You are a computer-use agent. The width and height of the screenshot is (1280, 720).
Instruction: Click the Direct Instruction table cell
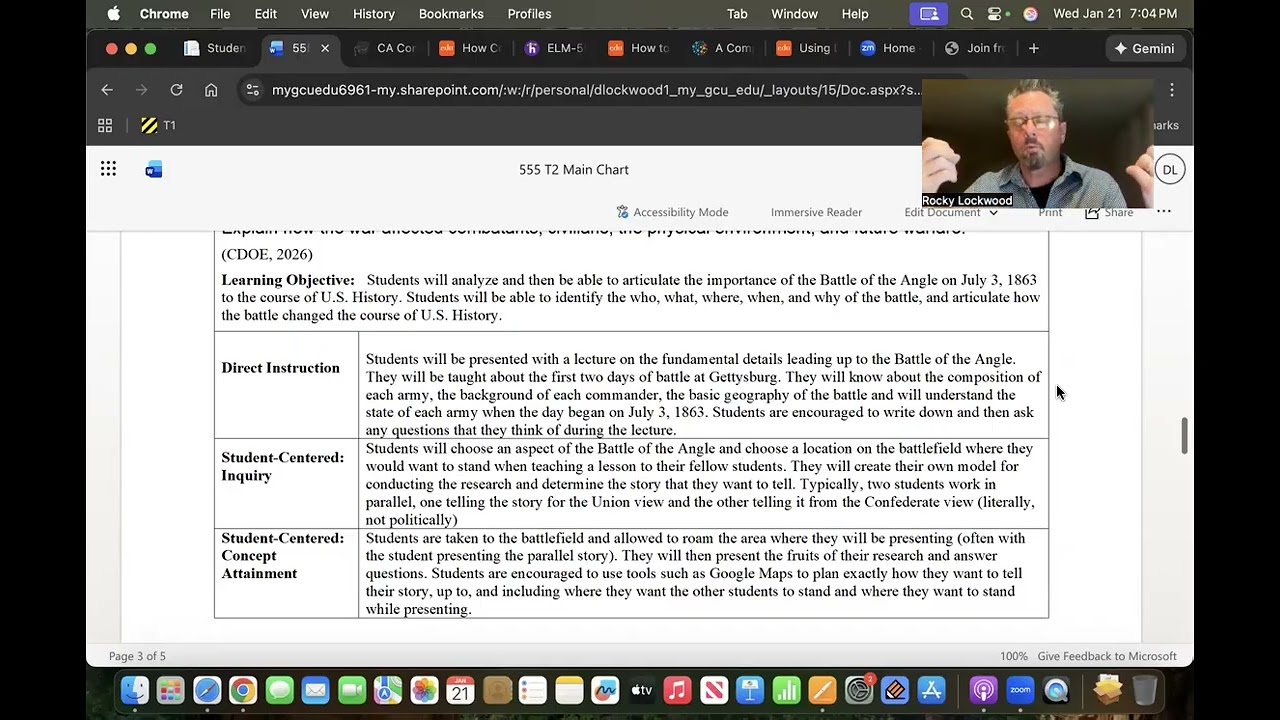[x=286, y=385]
